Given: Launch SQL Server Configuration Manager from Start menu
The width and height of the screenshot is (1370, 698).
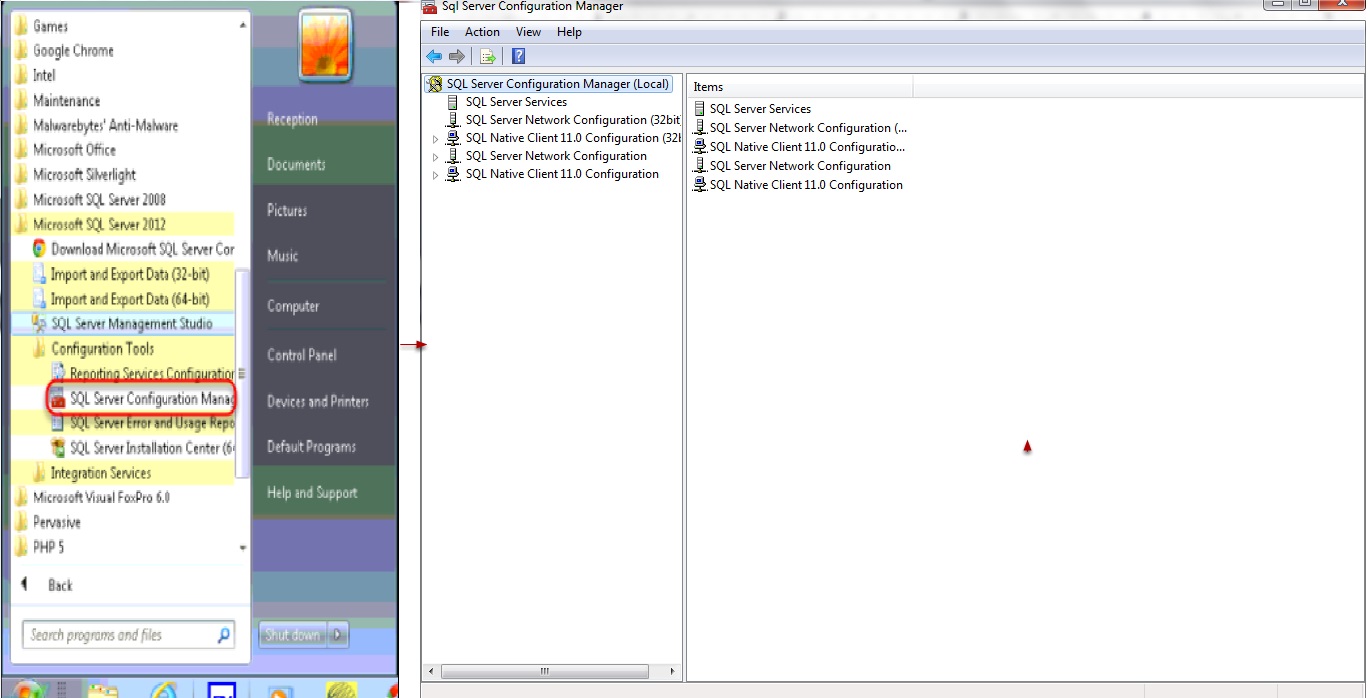Looking at the screenshot, I should point(152,399).
